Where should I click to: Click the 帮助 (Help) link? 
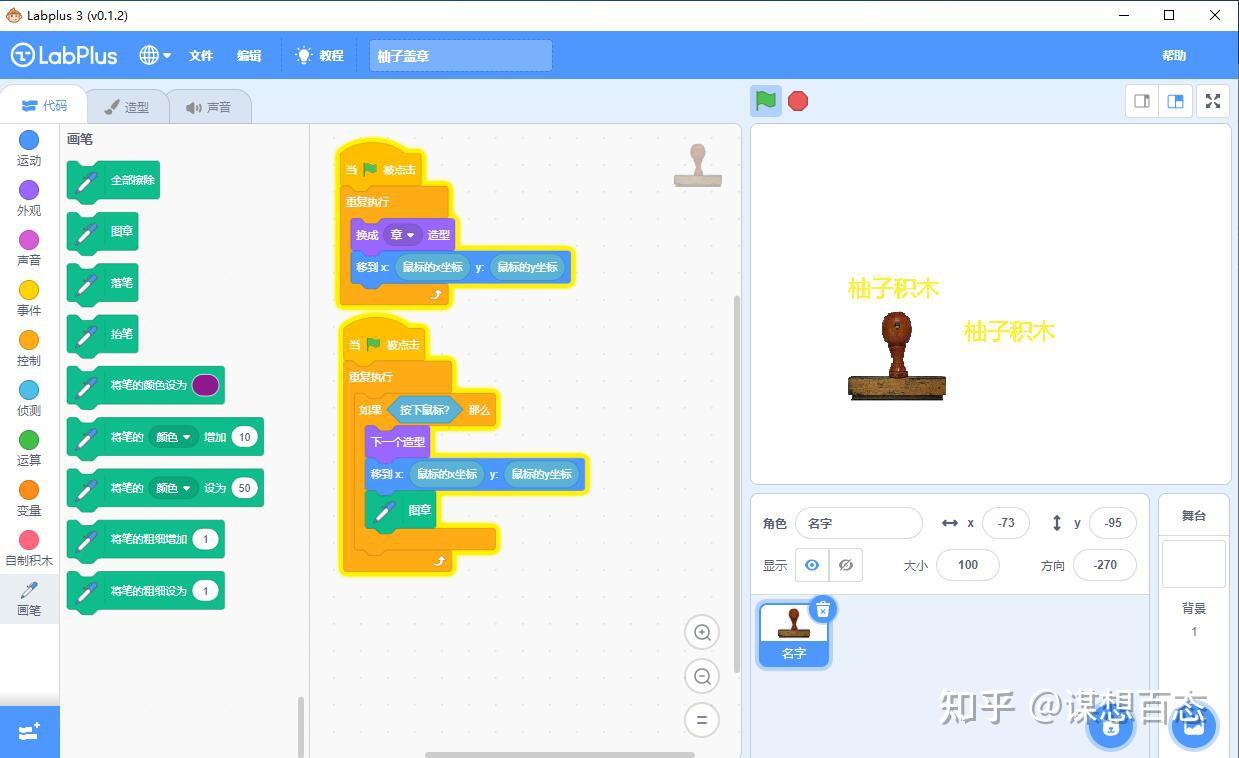1173,55
